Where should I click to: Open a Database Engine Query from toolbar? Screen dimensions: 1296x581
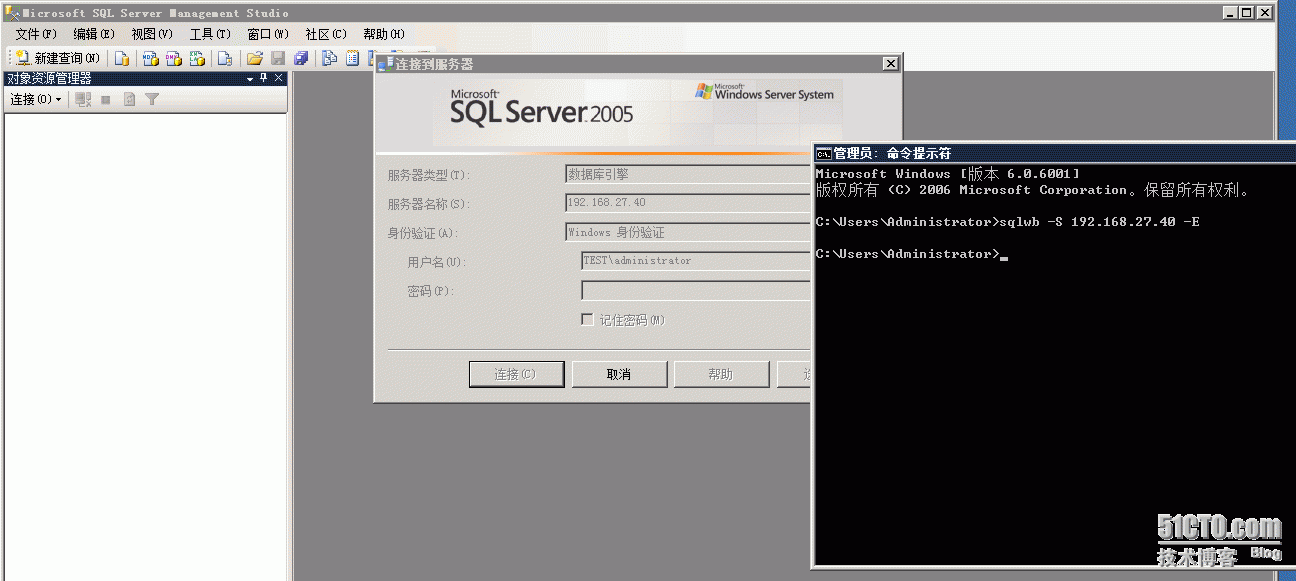pos(122,58)
